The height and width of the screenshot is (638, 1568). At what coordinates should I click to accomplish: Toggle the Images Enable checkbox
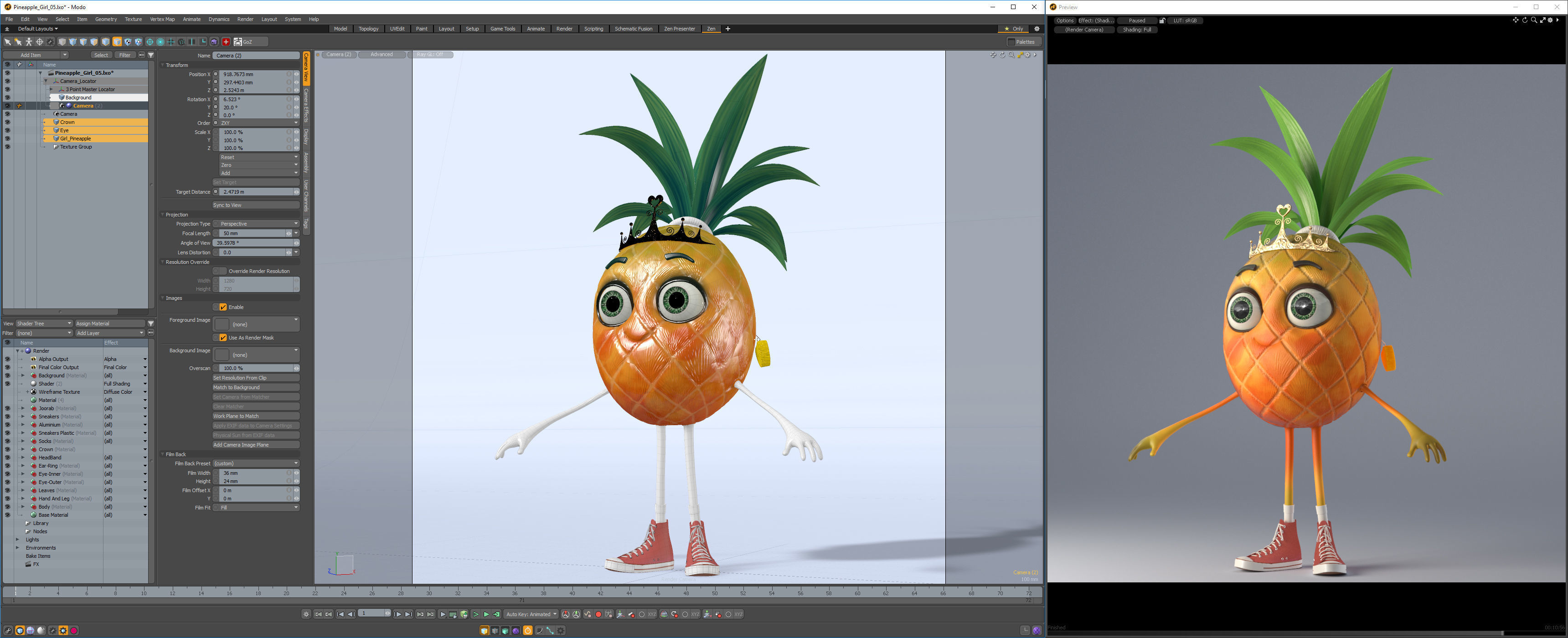click(x=223, y=308)
